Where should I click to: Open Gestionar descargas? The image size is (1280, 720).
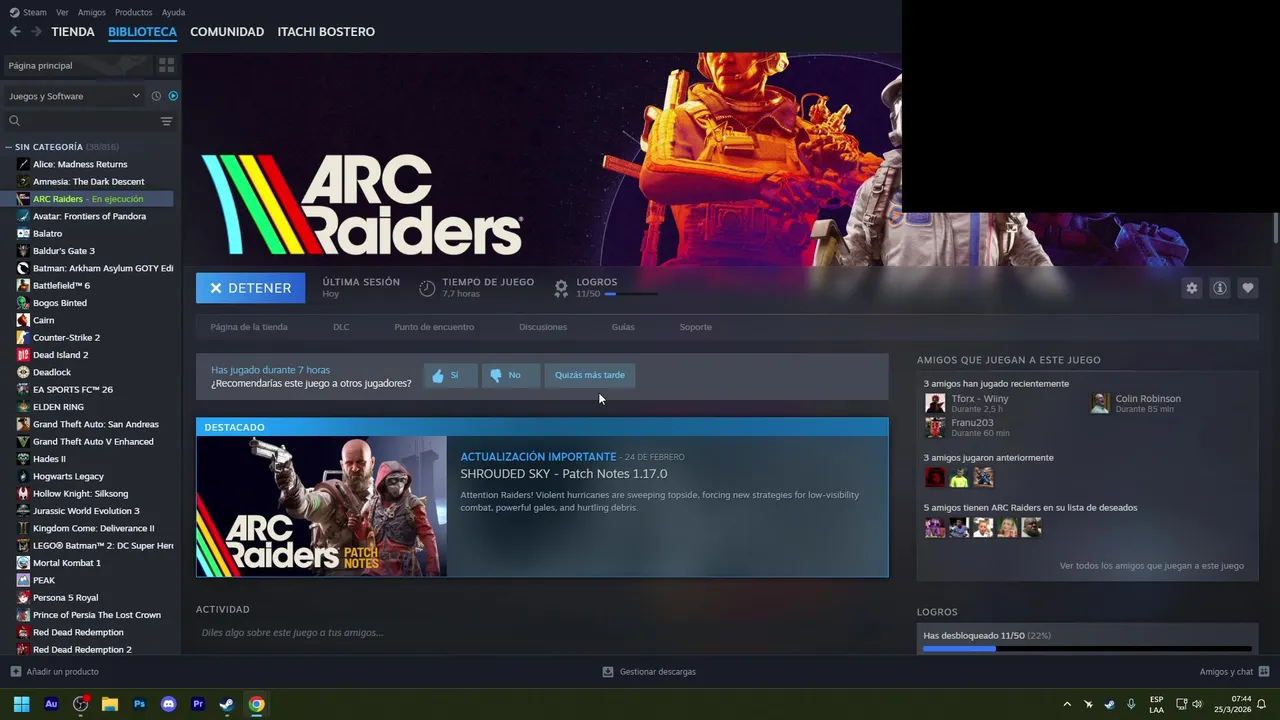click(649, 672)
